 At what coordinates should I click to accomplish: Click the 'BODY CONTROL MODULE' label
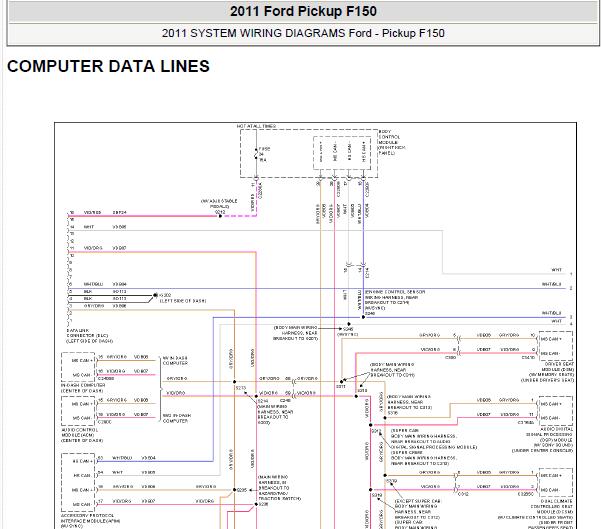[392, 142]
